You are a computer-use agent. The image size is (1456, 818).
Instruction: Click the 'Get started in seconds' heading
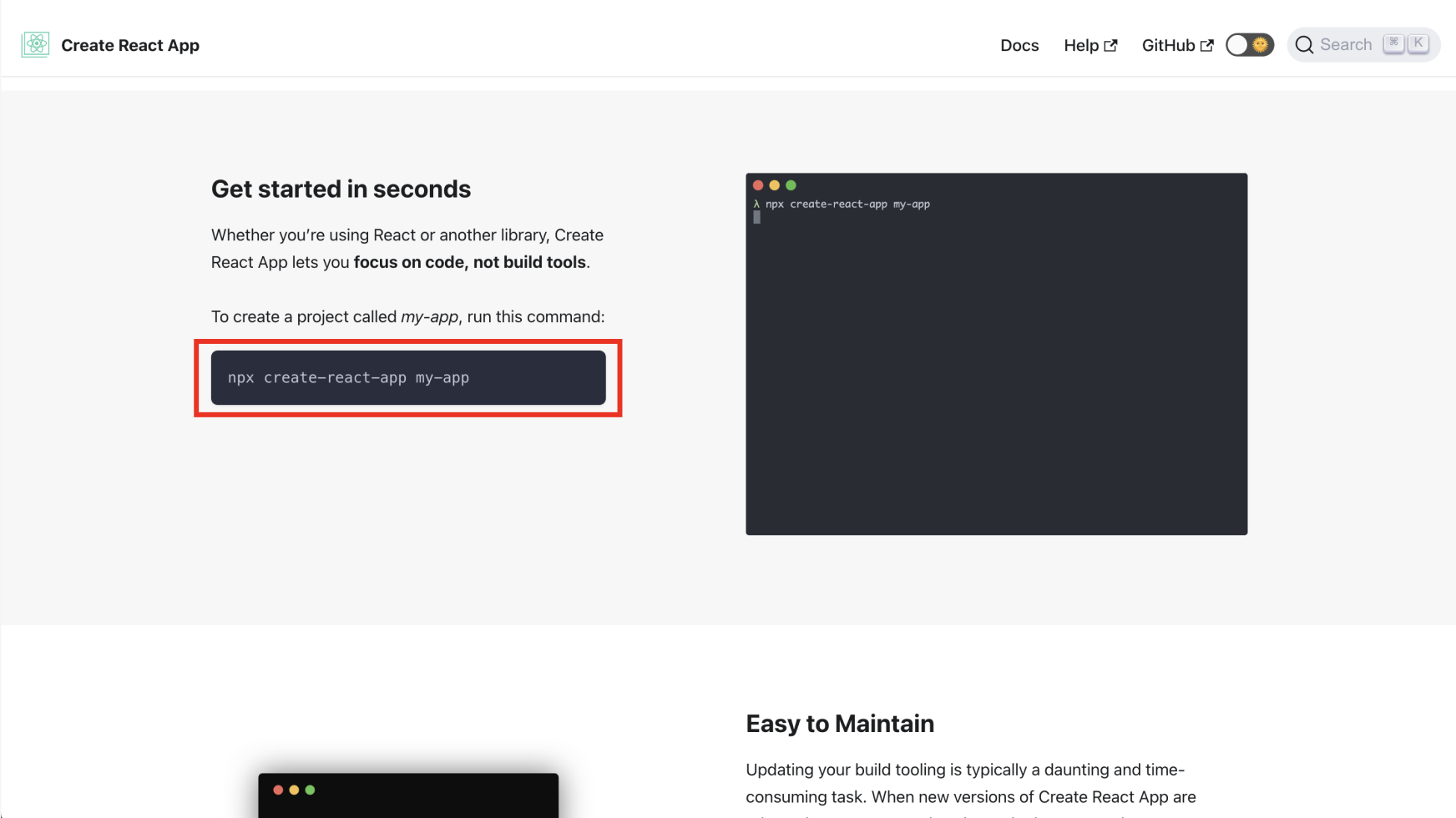click(x=341, y=189)
